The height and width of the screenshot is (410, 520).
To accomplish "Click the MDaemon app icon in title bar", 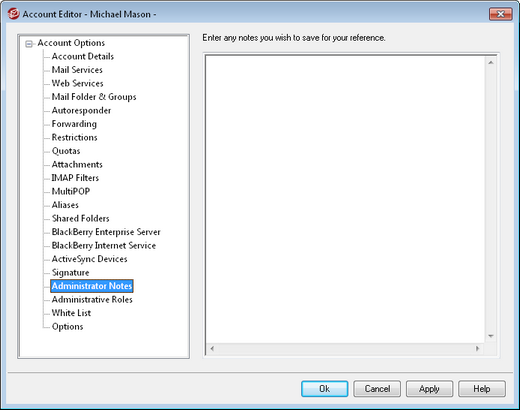I will 13,14.
